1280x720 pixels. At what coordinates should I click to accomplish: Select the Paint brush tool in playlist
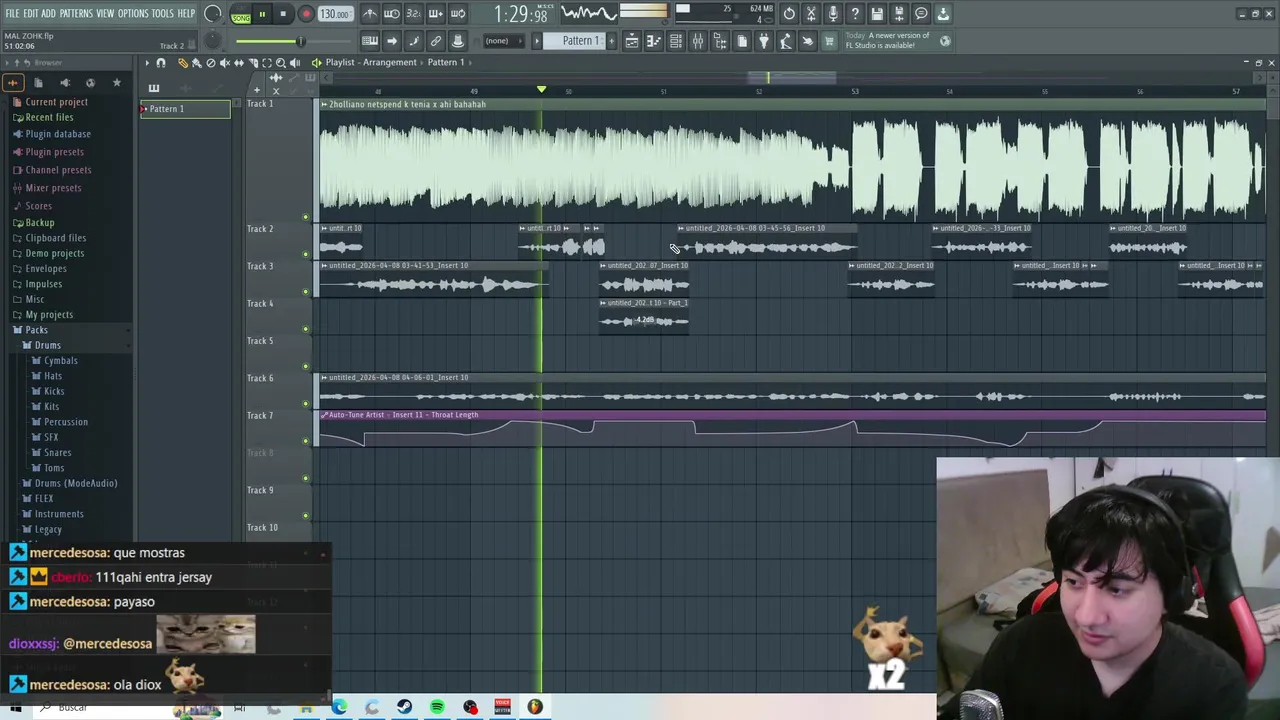tap(196, 62)
